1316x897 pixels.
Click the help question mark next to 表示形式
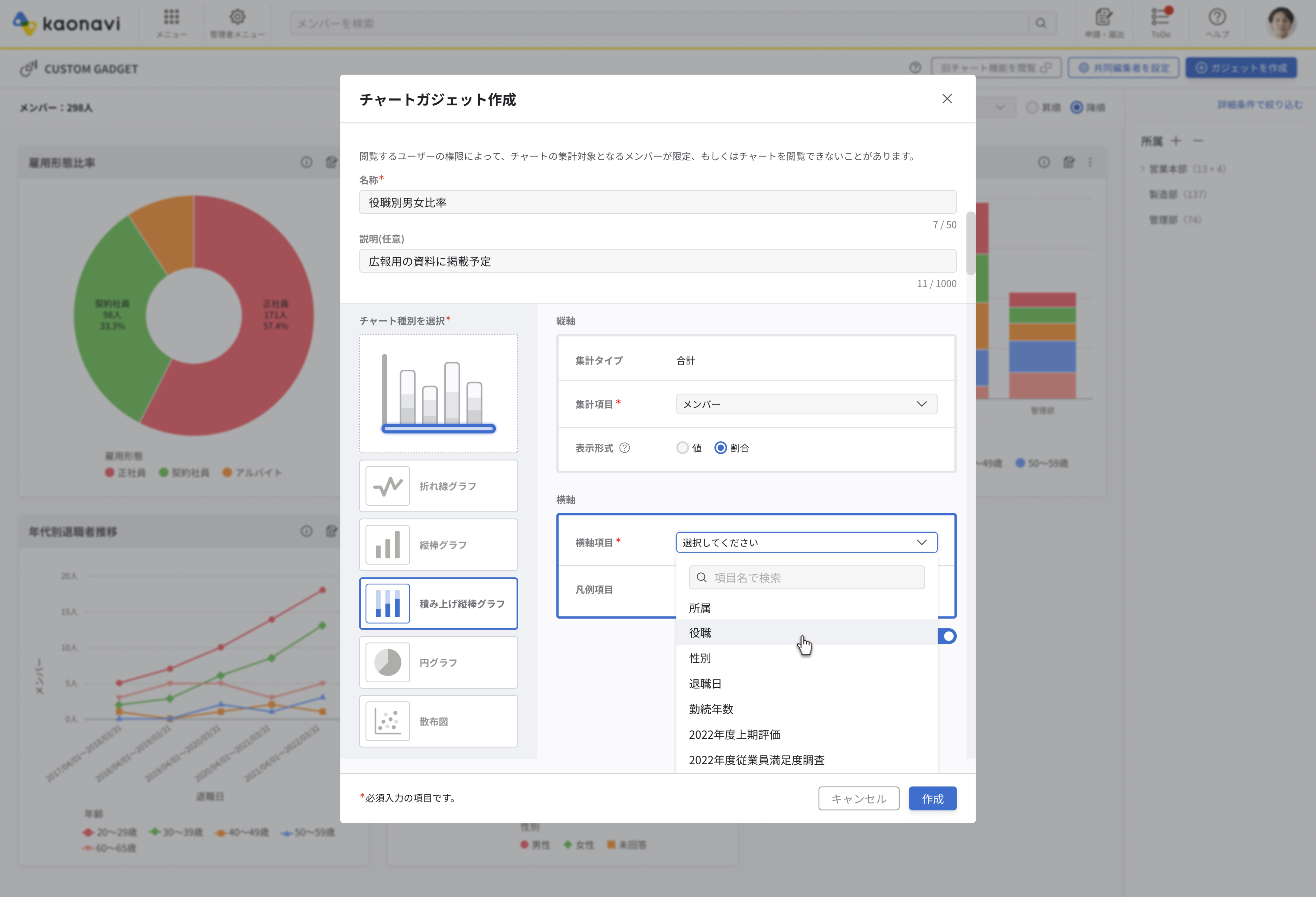pos(625,448)
